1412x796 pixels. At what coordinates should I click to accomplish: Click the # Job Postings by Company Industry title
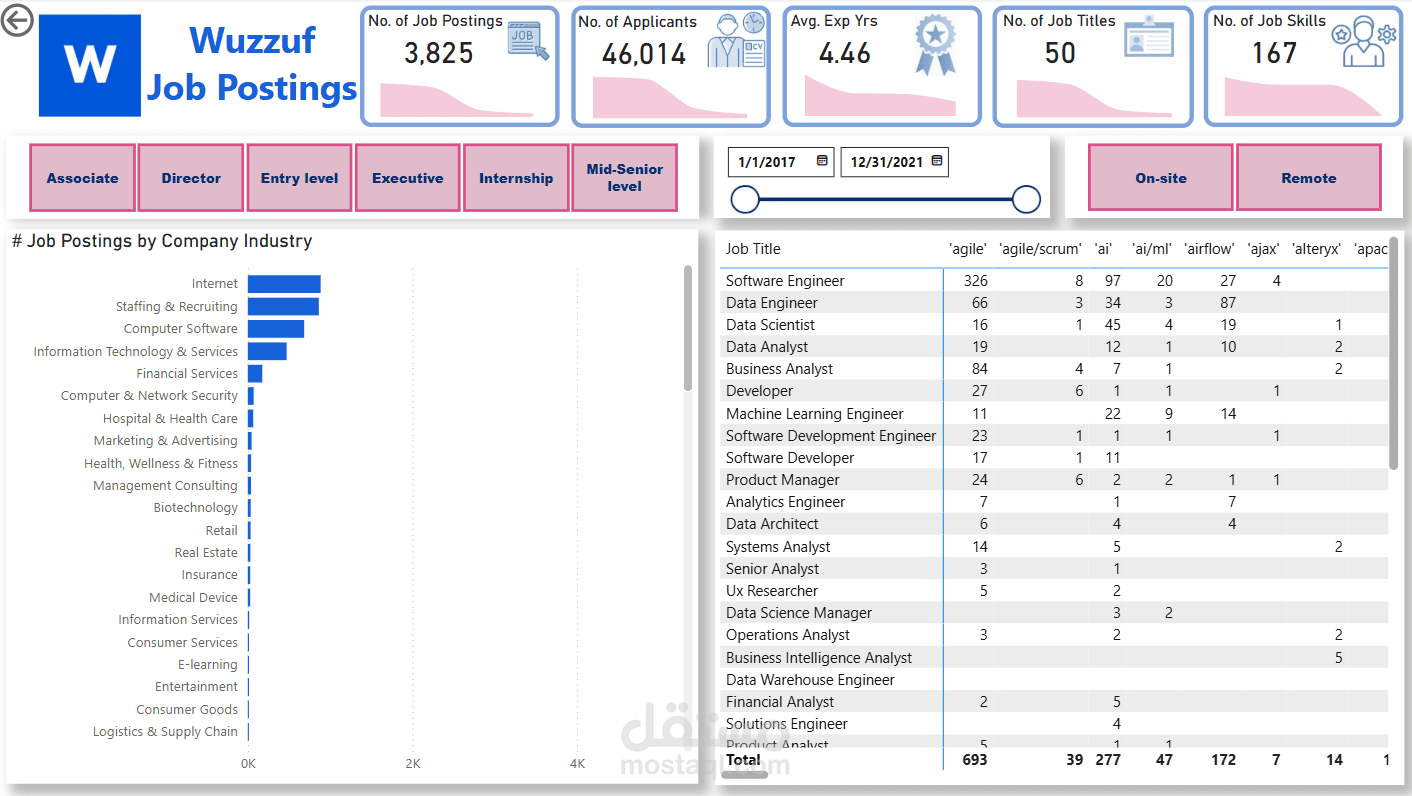click(162, 241)
